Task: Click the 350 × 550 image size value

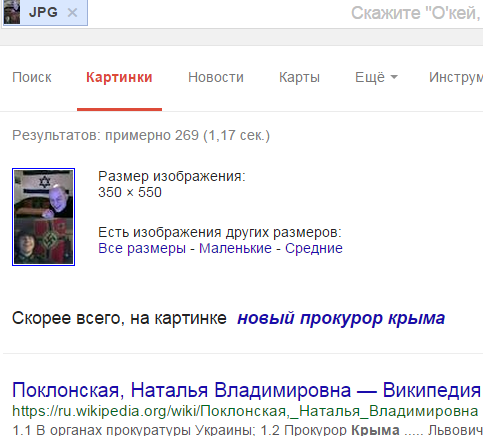Action: [130, 192]
